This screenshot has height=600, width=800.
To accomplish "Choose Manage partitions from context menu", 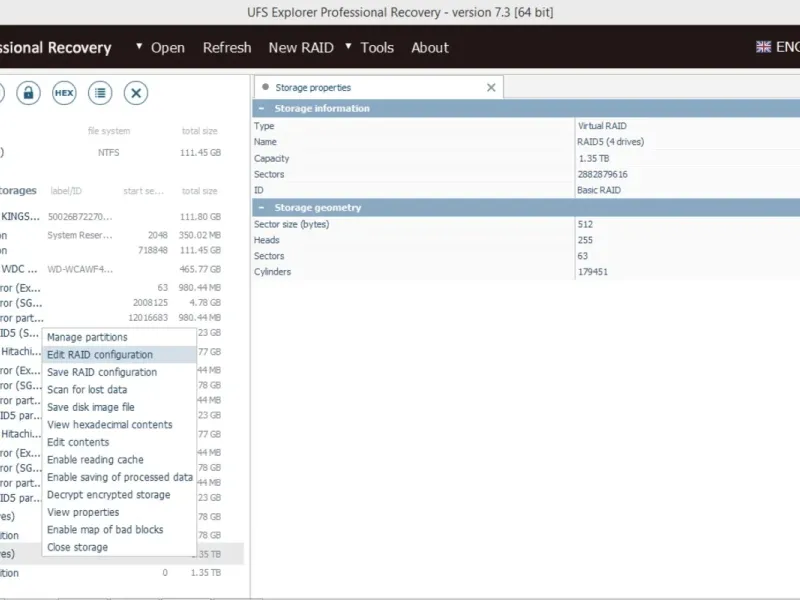I will point(119,337).
